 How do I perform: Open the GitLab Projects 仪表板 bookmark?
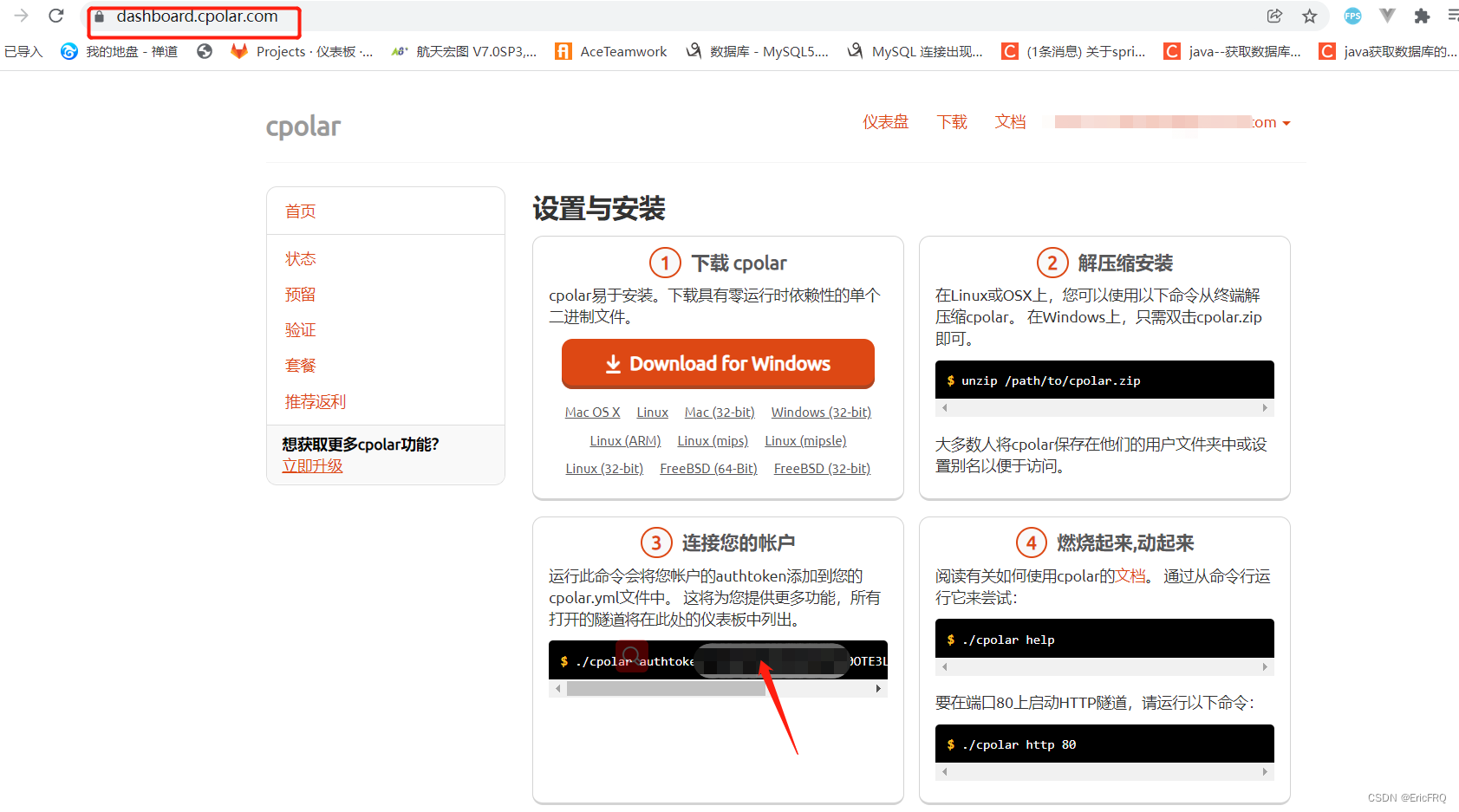coord(303,52)
